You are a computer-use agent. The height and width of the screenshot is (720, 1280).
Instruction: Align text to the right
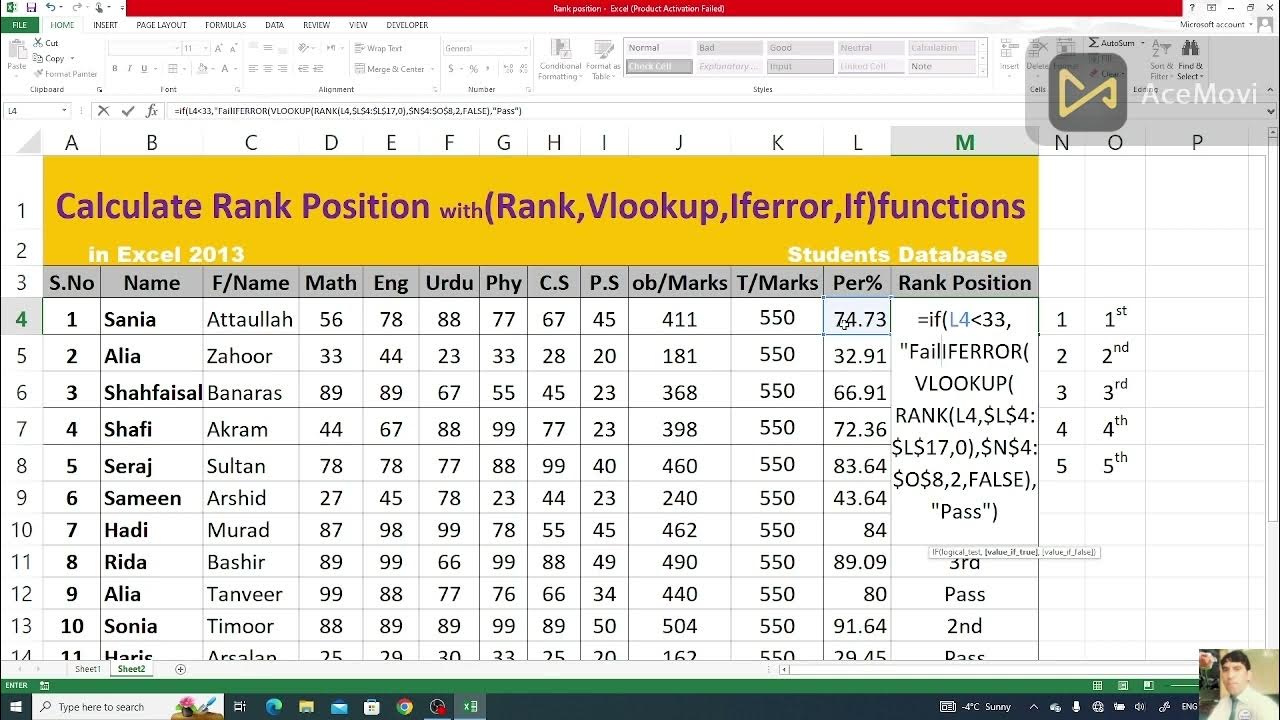tap(283, 69)
